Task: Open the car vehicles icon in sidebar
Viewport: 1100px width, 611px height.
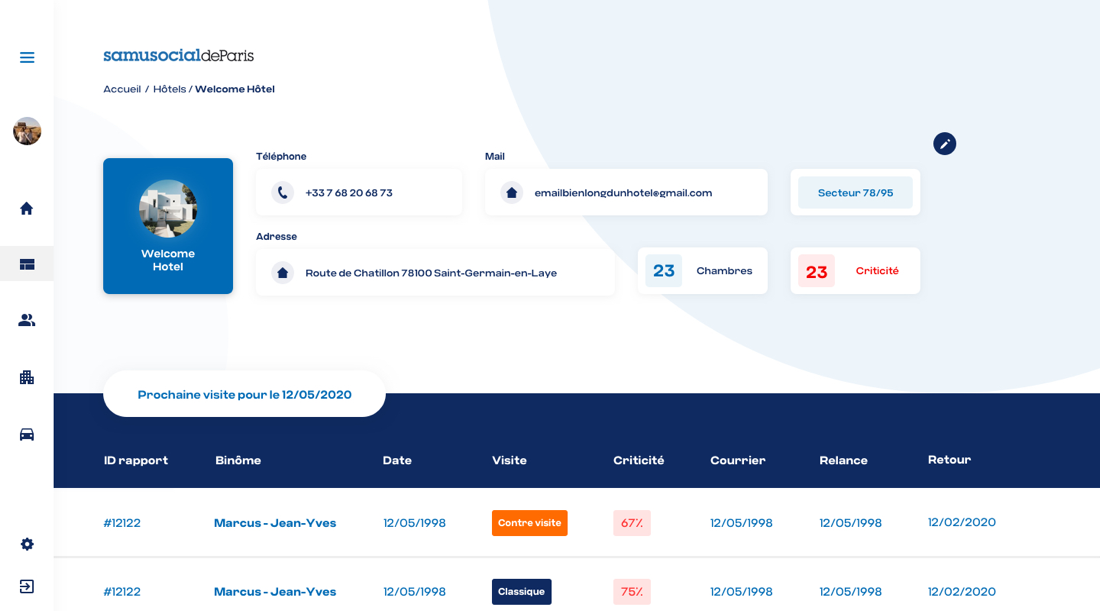Action: click(27, 434)
